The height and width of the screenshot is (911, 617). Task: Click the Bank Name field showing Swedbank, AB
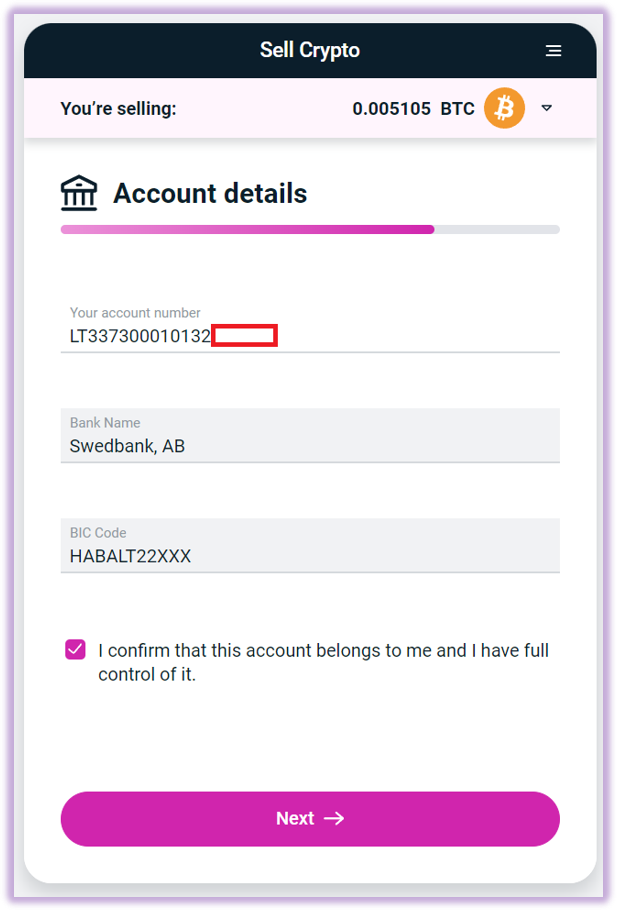pos(310,436)
